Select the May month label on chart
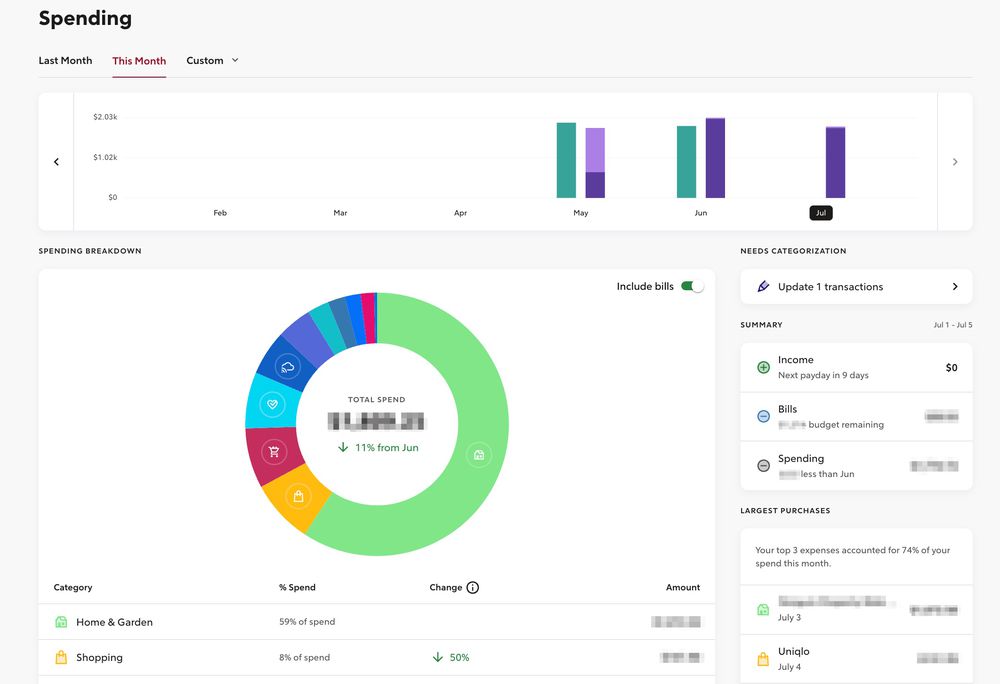This screenshot has height=684, width=1000. (580, 213)
